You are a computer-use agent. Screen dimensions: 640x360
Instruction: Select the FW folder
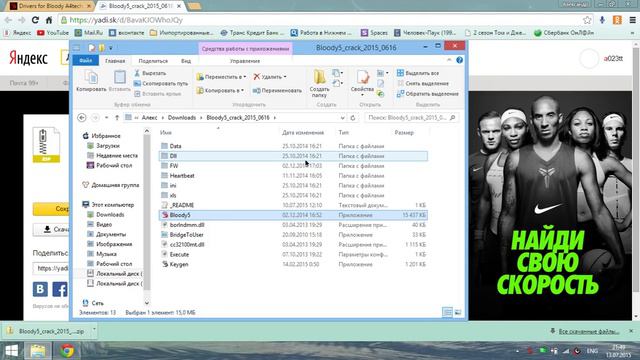click(x=293, y=166)
